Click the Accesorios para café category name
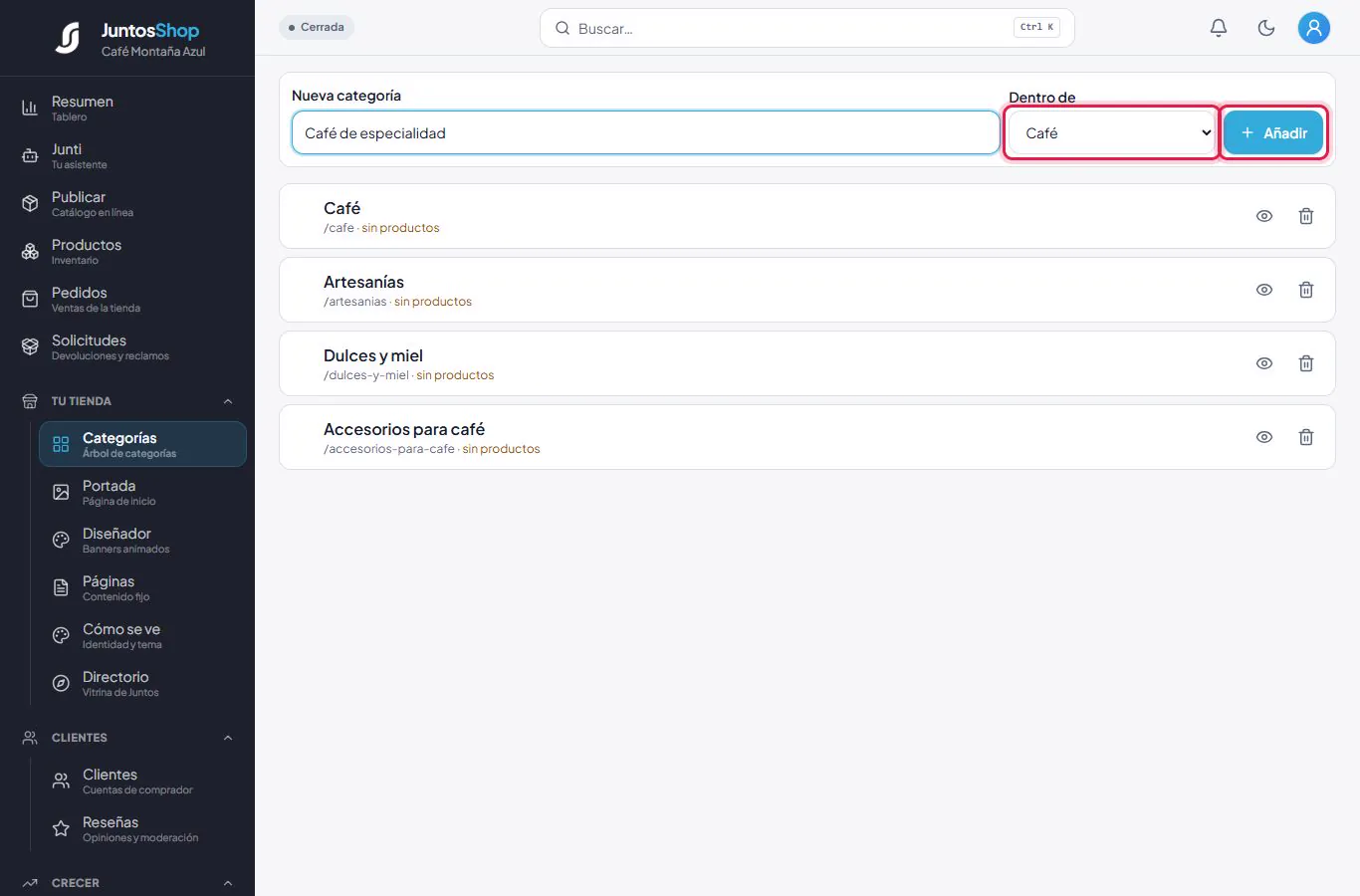 pyautogui.click(x=404, y=429)
